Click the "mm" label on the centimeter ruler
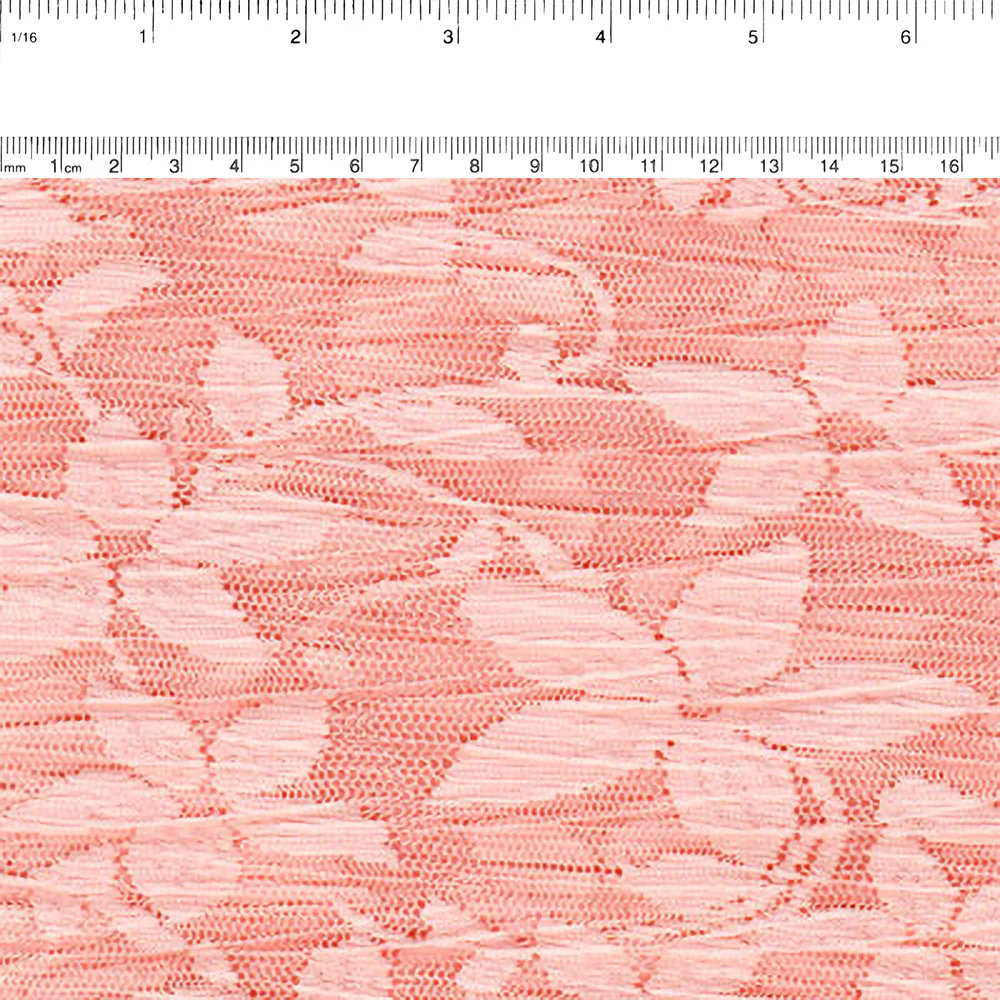The image size is (1000, 1000). click(x=14, y=168)
